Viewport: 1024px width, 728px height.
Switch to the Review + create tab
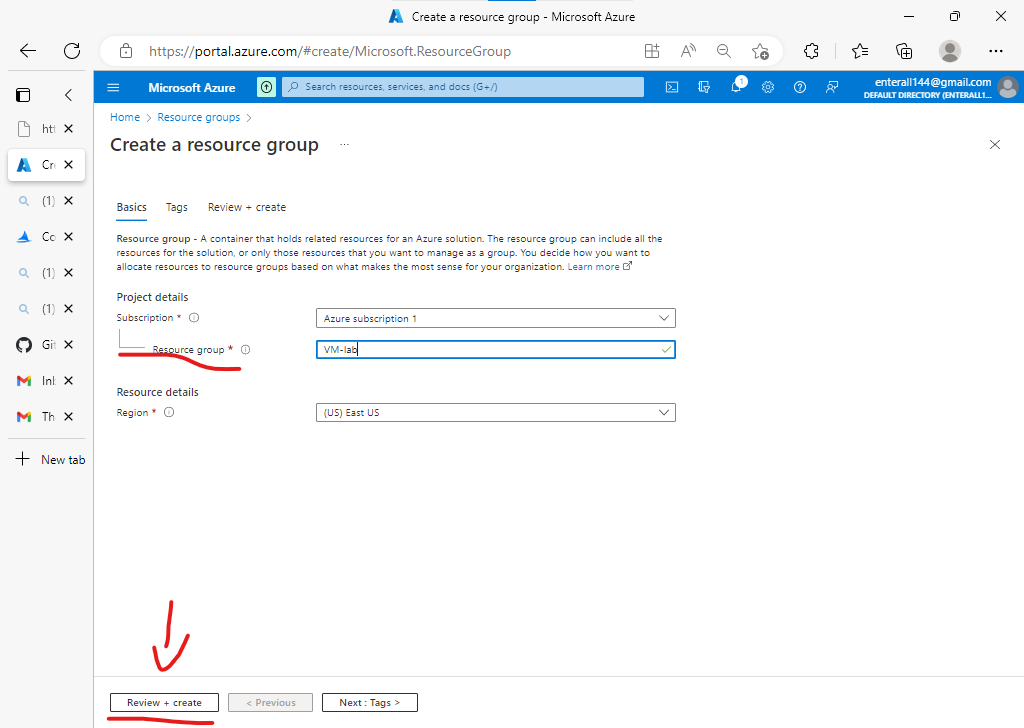pyautogui.click(x=246, y=207)
